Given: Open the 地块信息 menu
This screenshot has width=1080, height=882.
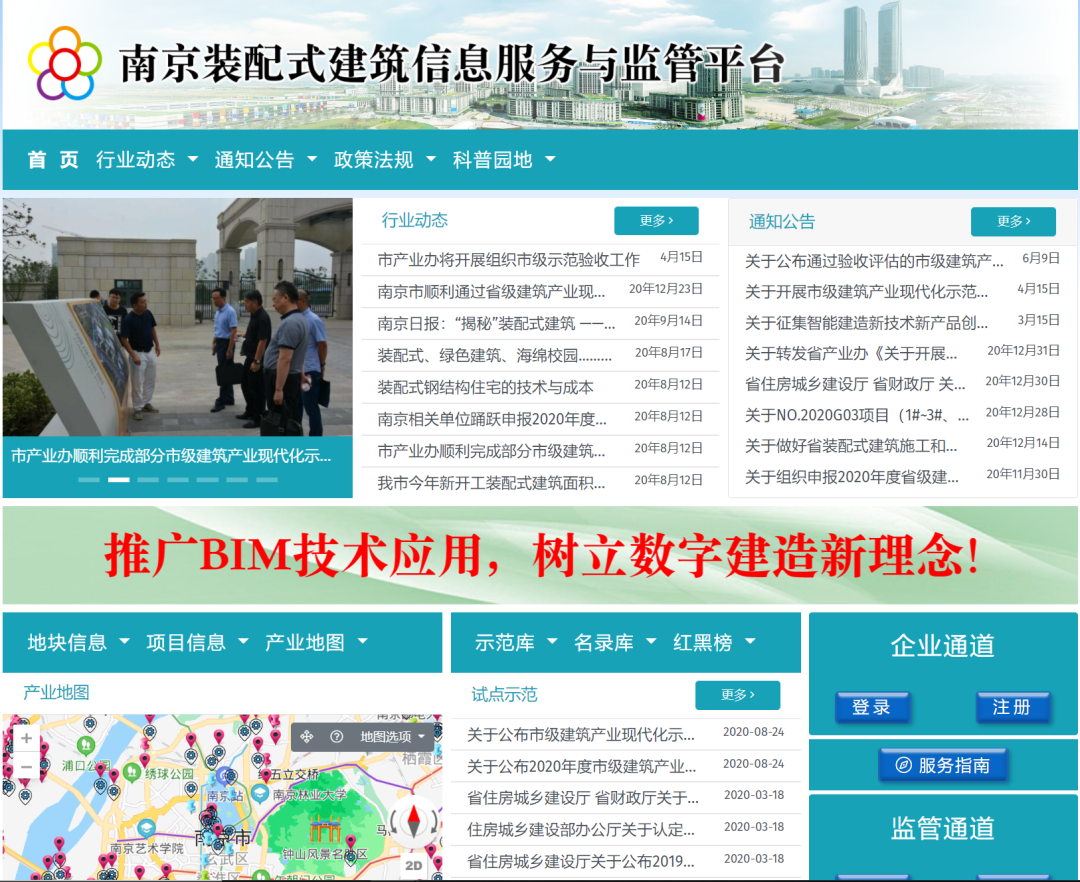Looking at the screenshot, I should tap(78, 643).
